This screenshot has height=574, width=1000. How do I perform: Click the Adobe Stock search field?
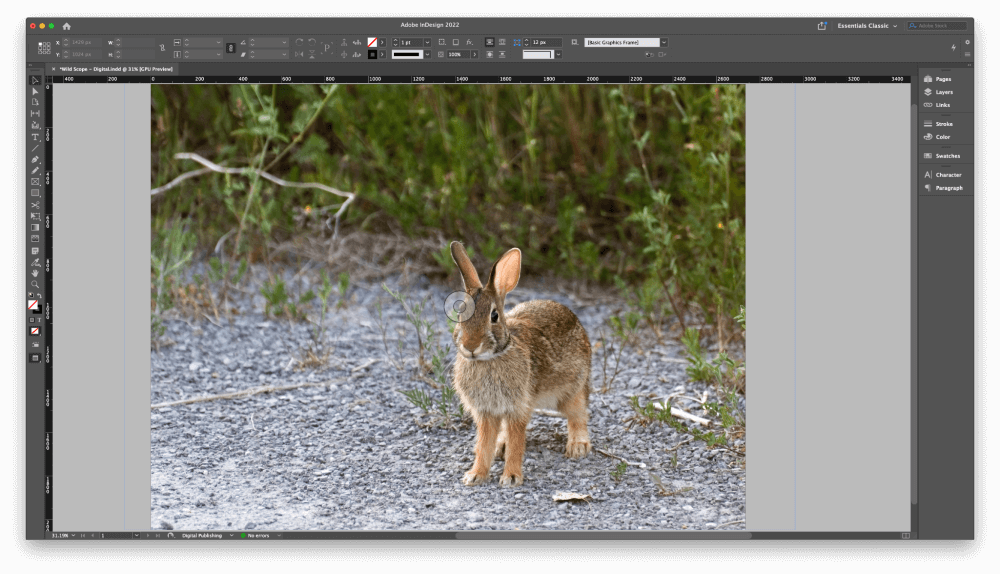(x=937, y=26)
